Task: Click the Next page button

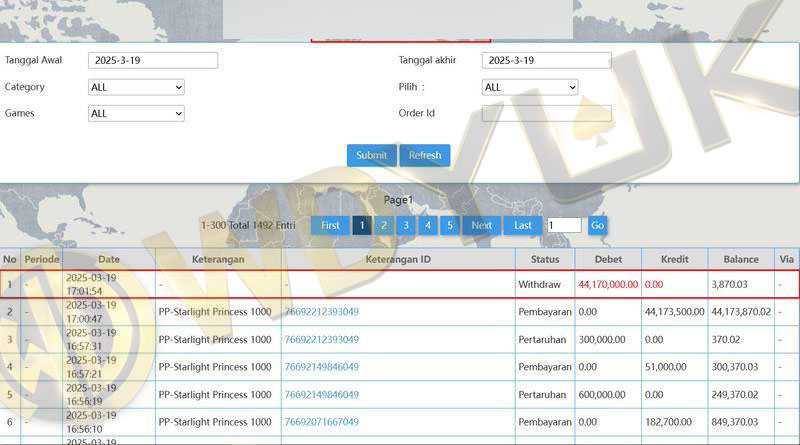Action: click(482, 226)
